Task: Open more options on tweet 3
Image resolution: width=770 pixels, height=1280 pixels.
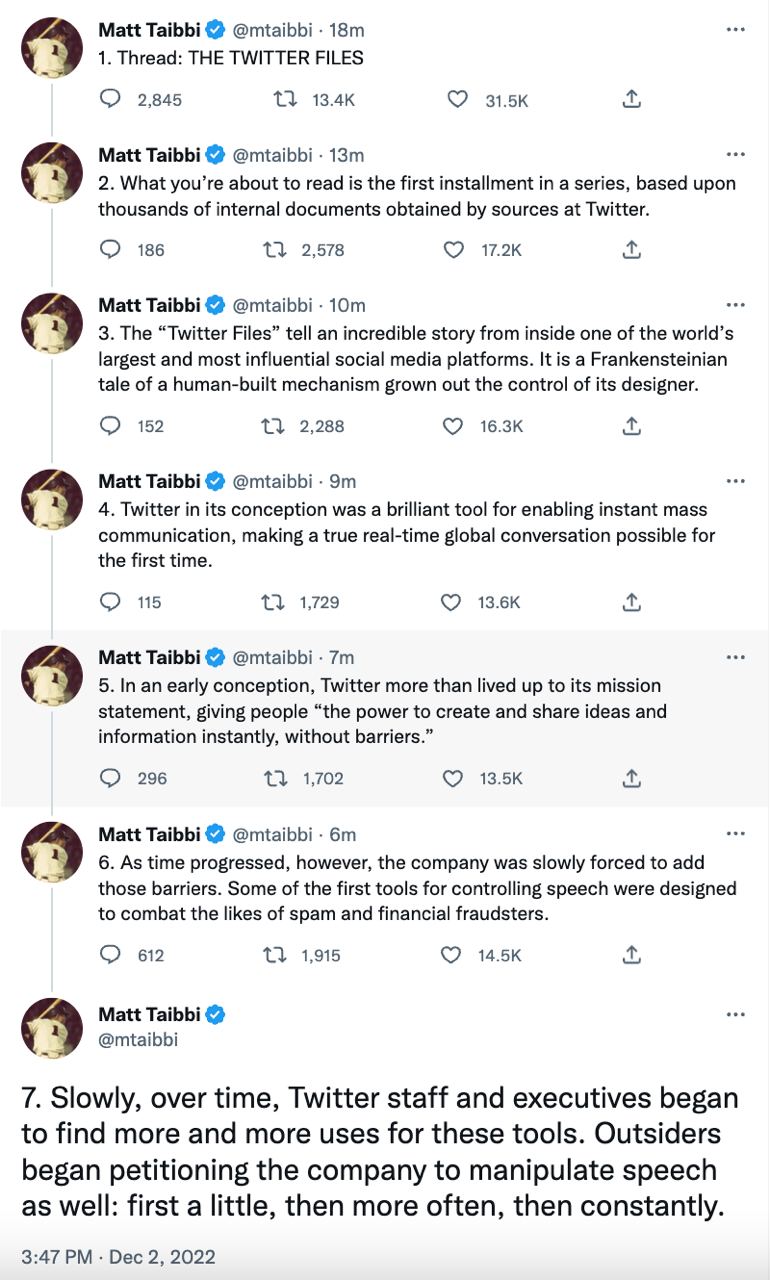Action: click(x=736, y=305)
